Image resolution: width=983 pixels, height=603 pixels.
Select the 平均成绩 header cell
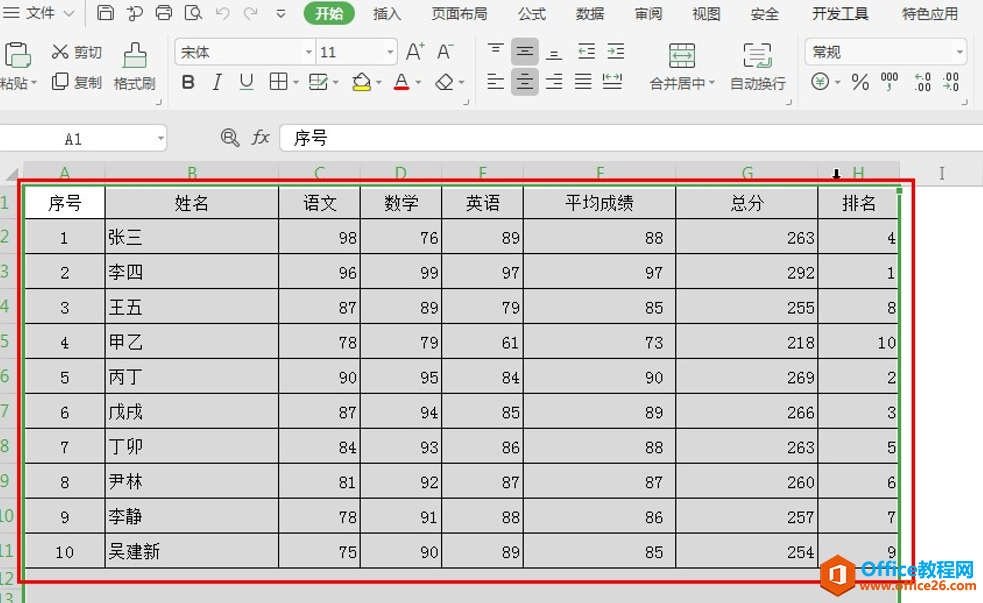(599, 202)
